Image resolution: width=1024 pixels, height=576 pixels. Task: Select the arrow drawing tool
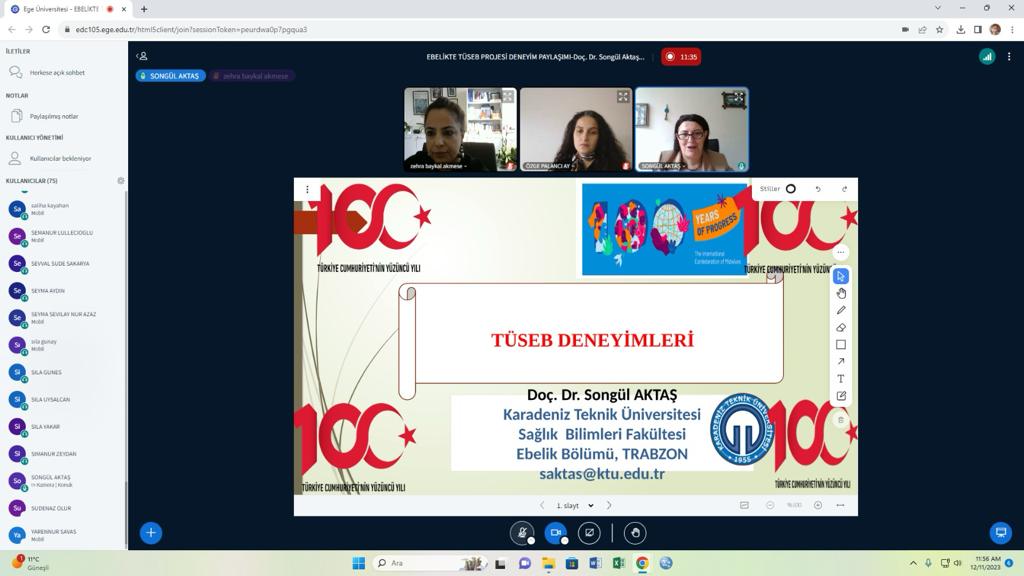[x=840, y=361]
